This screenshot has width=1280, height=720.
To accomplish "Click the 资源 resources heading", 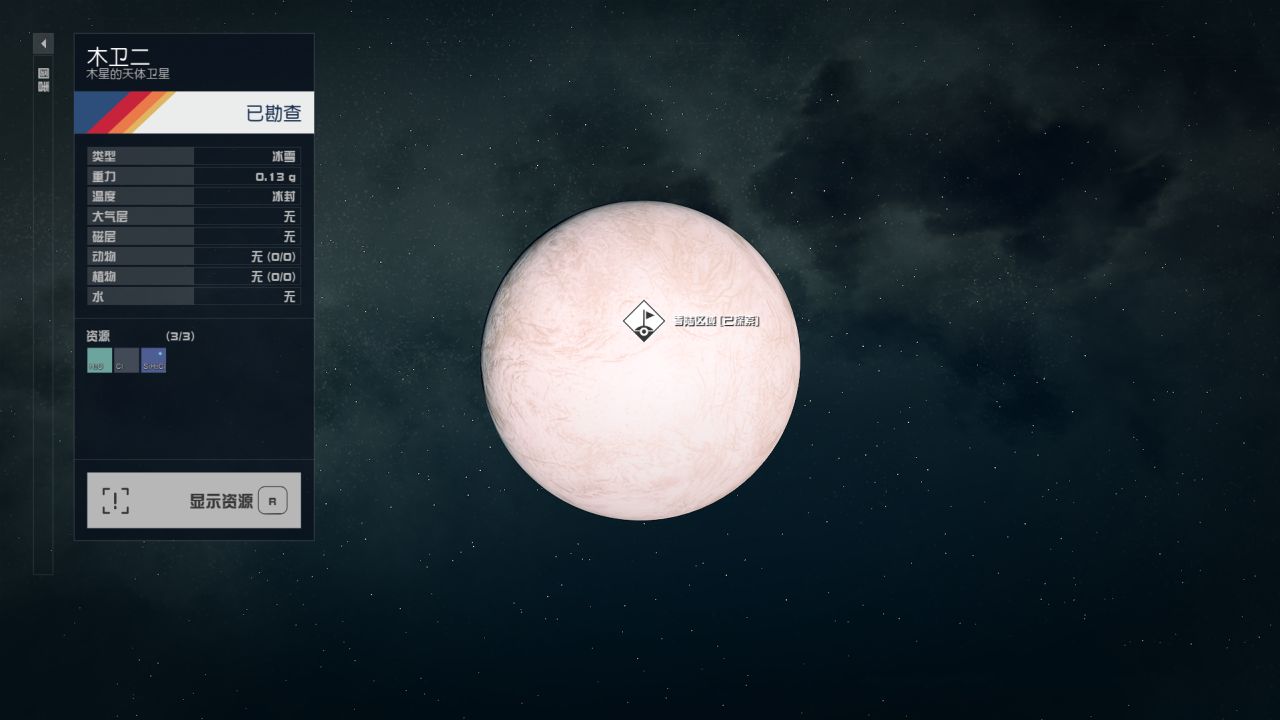I will coord(98,336).
